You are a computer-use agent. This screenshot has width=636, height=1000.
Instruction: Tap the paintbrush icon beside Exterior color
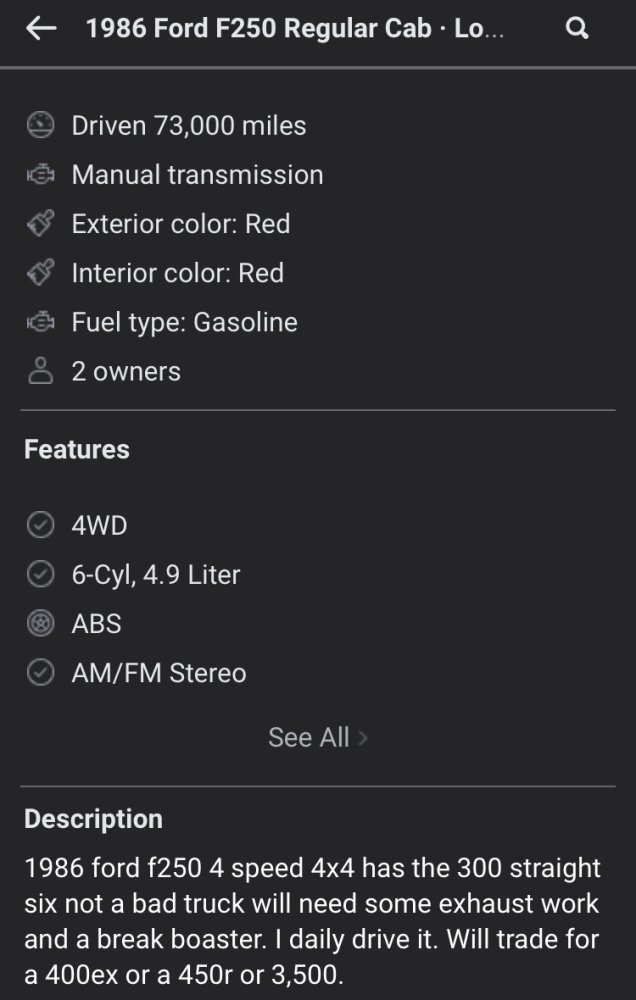pos(41,223)
